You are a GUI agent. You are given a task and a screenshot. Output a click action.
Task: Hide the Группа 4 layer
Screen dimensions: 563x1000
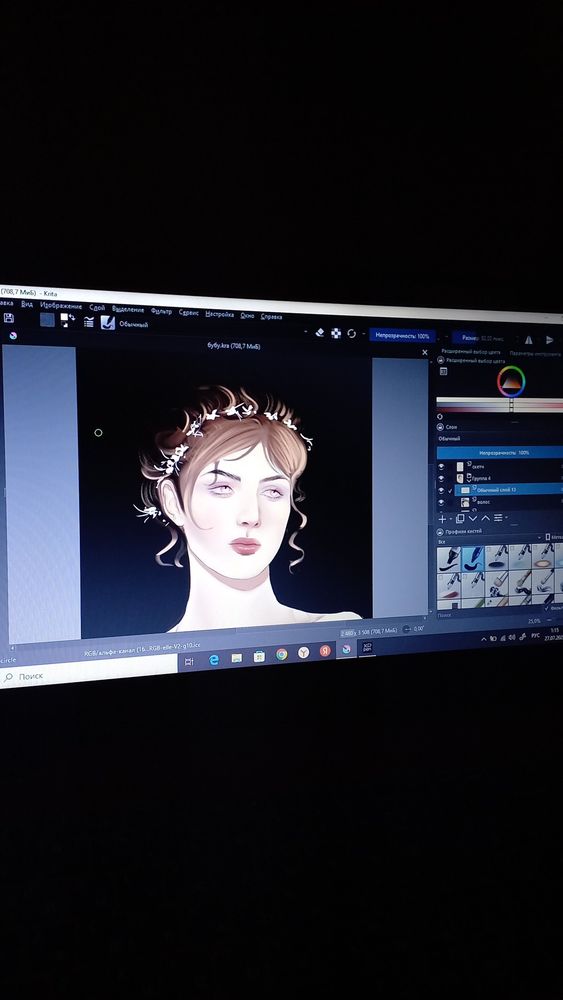coord(441,478)
